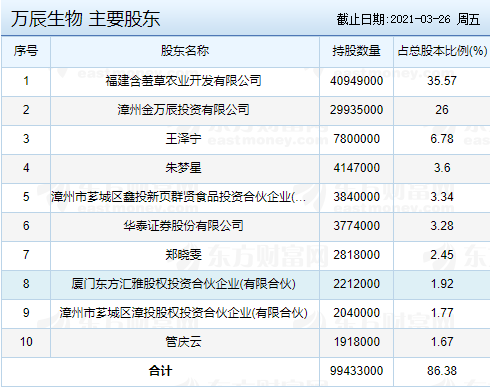This screenshot has width=490, height=388.
Task: Click percentage value 6.78
Action: tap(442, 139)
